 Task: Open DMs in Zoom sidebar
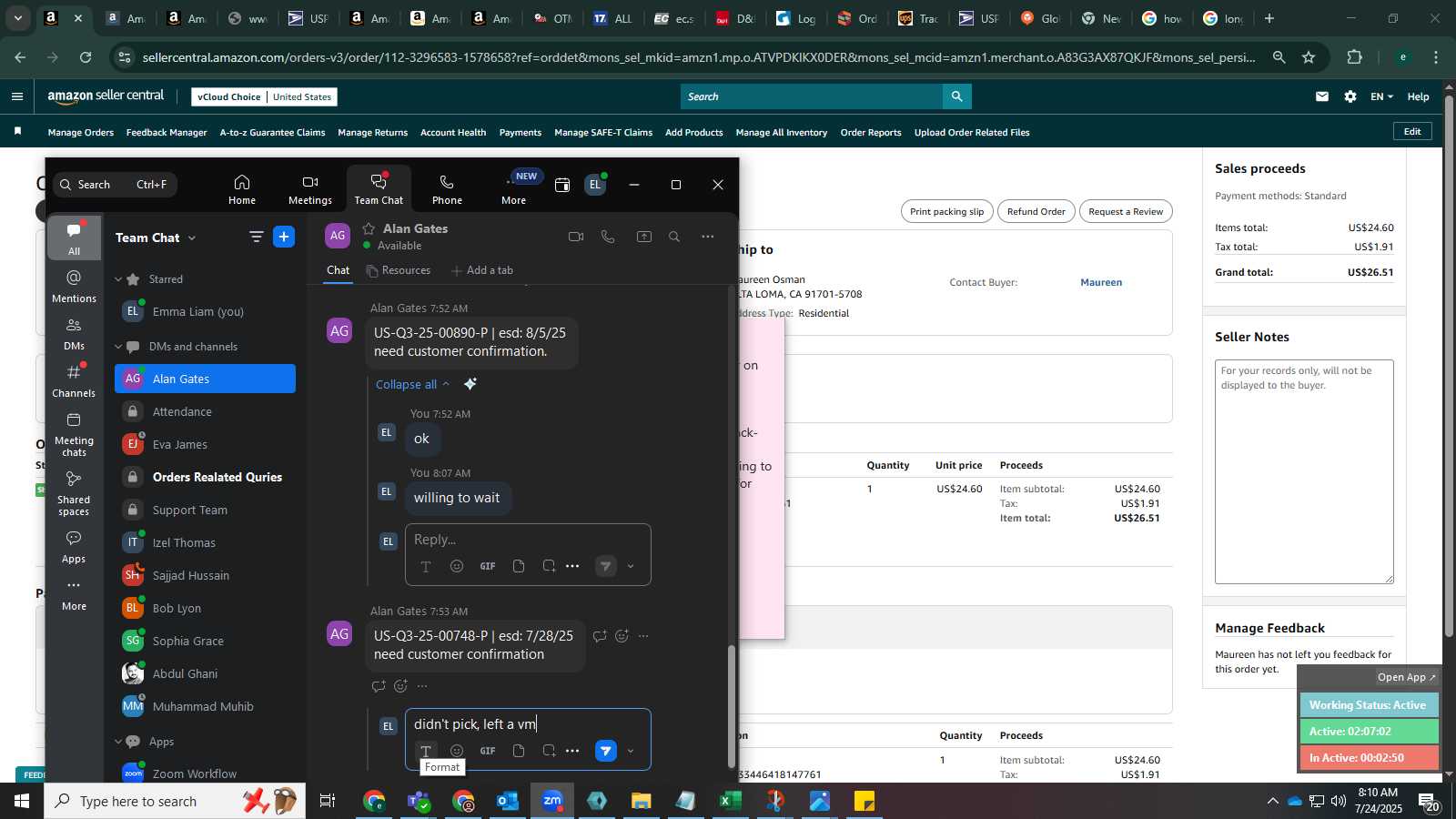(74, 334)
